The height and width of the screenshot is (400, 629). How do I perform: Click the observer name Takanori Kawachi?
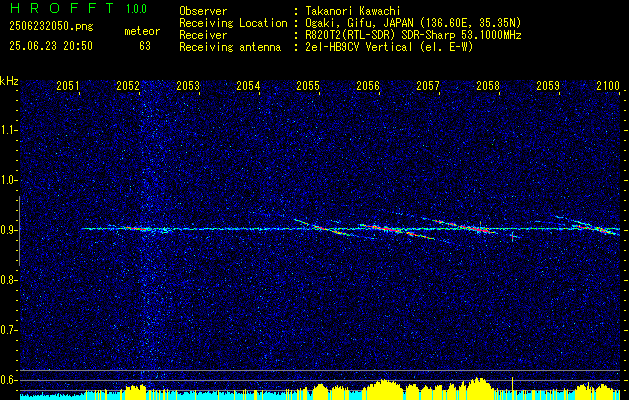[353, 11]
